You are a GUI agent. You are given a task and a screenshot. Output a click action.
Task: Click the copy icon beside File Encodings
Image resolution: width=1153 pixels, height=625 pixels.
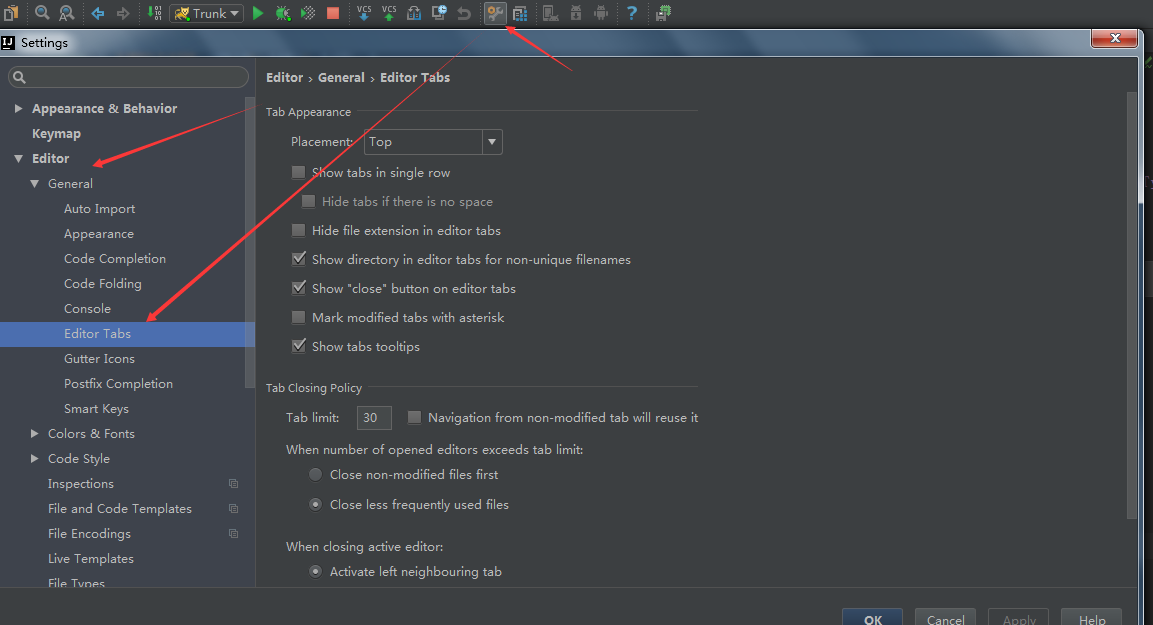click(x=233, y=534)
